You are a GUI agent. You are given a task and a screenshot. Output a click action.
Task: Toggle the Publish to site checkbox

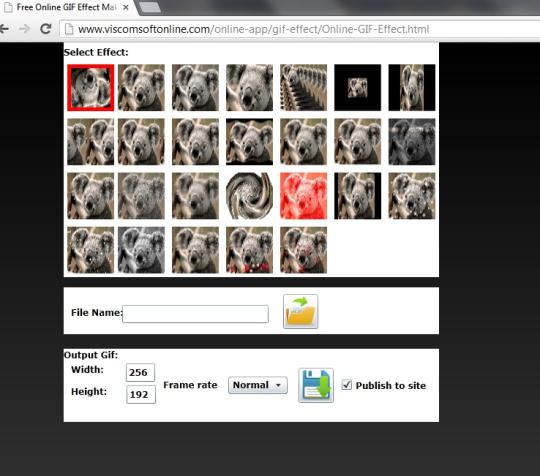click(347, 384)
